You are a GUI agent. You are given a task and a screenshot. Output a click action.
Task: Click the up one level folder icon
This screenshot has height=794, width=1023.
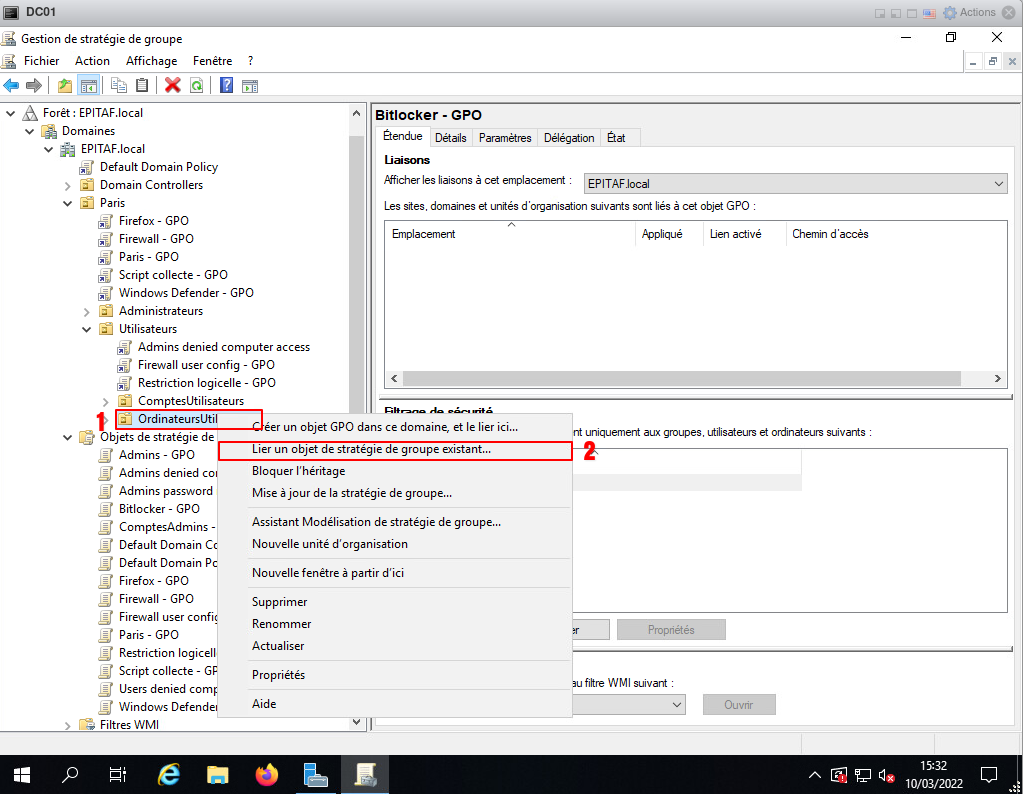65,86
